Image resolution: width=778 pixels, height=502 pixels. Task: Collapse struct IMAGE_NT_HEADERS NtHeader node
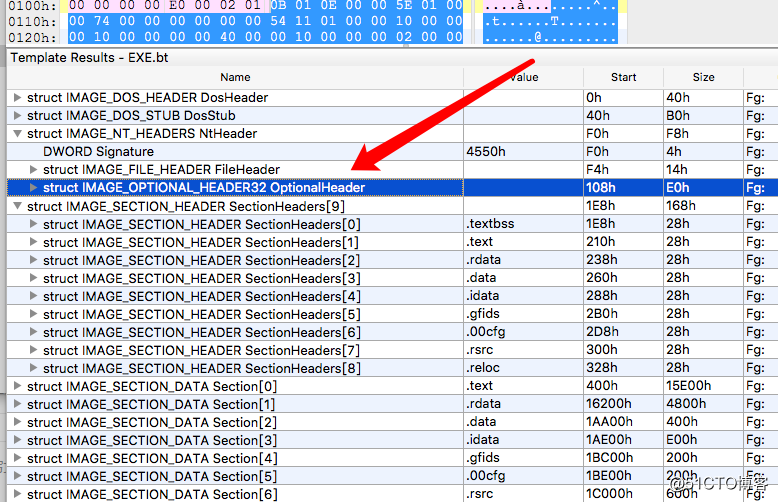(x=17, y=133)
